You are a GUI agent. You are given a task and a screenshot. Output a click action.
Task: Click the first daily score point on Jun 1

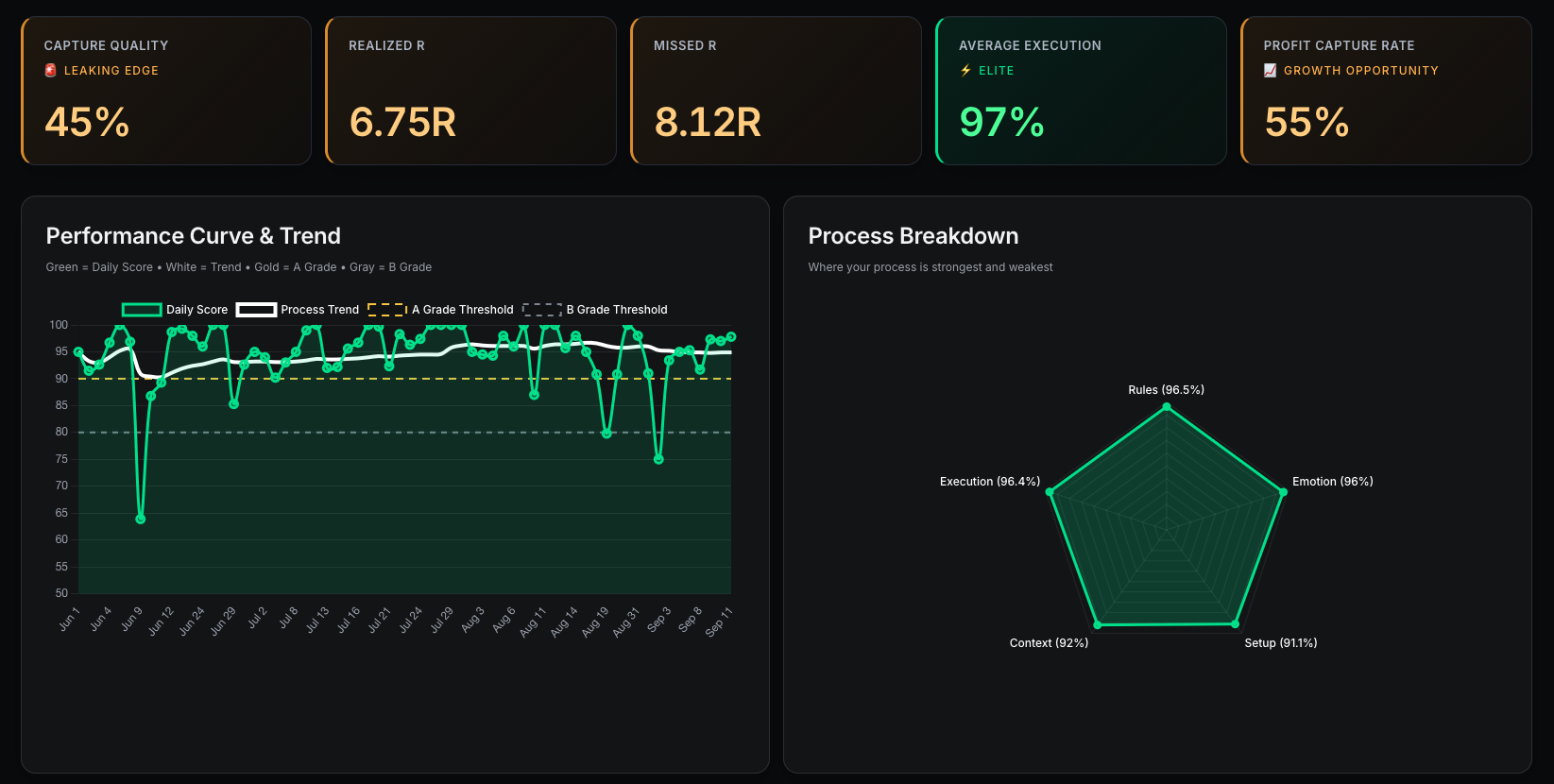coord(78,352)
